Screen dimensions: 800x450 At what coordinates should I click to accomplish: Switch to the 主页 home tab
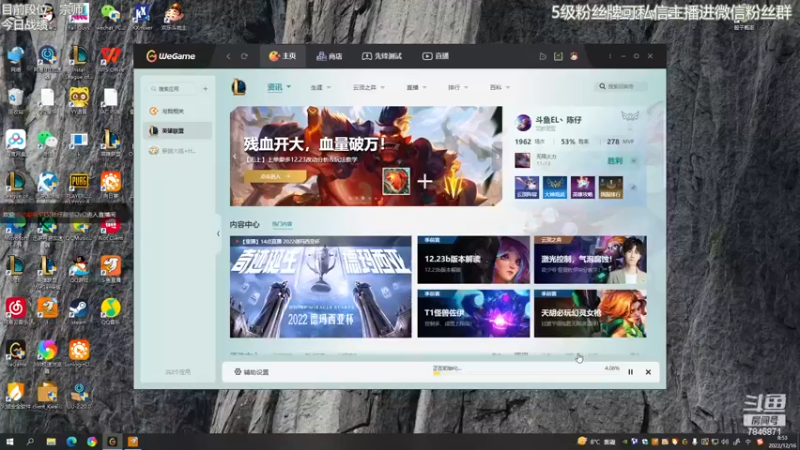click(x=283, y=56)
